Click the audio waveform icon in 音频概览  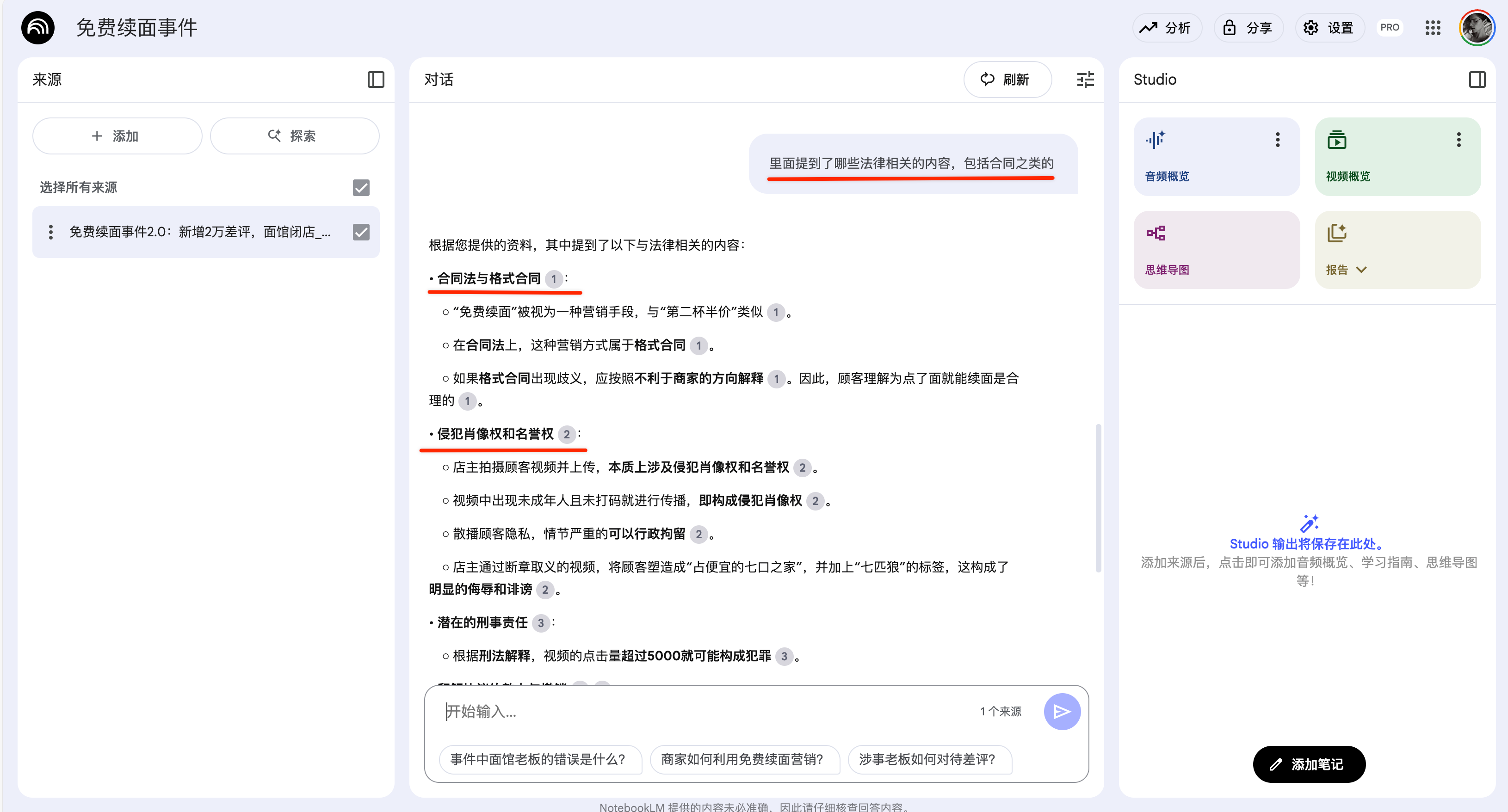click(x=1156, y=140)
